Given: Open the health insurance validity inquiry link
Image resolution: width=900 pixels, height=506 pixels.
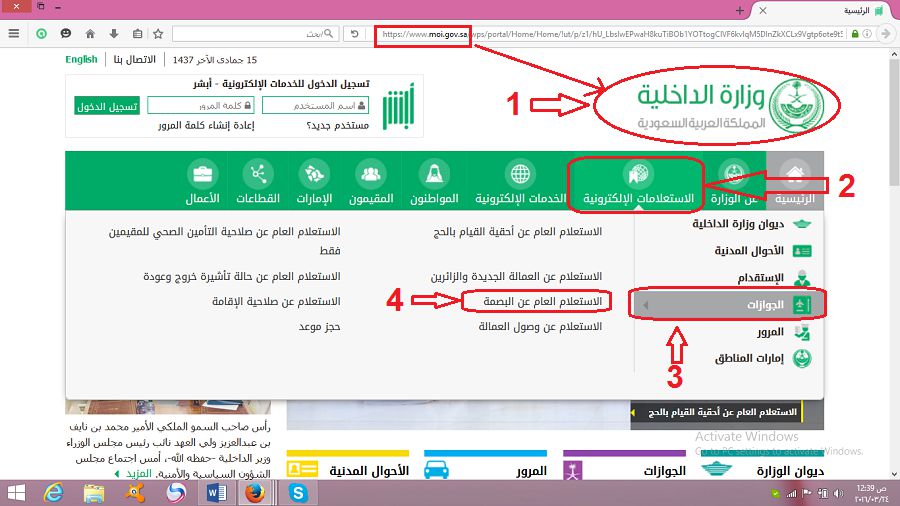Looking at the screenshot, I should pos(224,241).
